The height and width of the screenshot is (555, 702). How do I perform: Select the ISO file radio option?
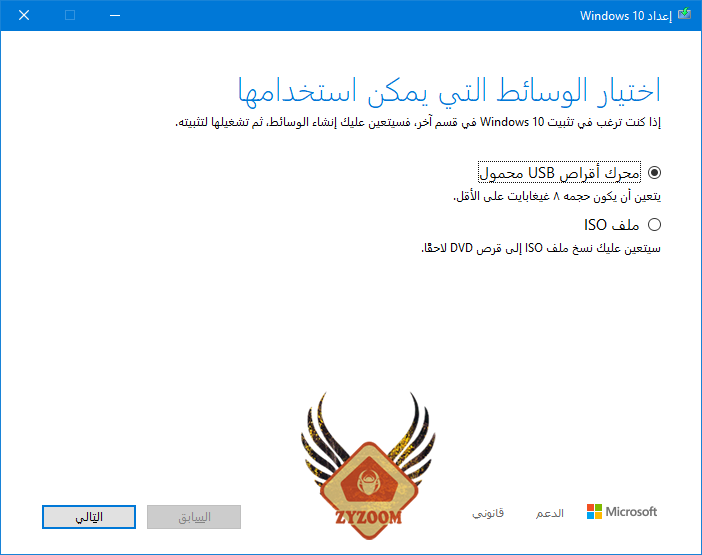pyautogui.click(x=654, y=224)
